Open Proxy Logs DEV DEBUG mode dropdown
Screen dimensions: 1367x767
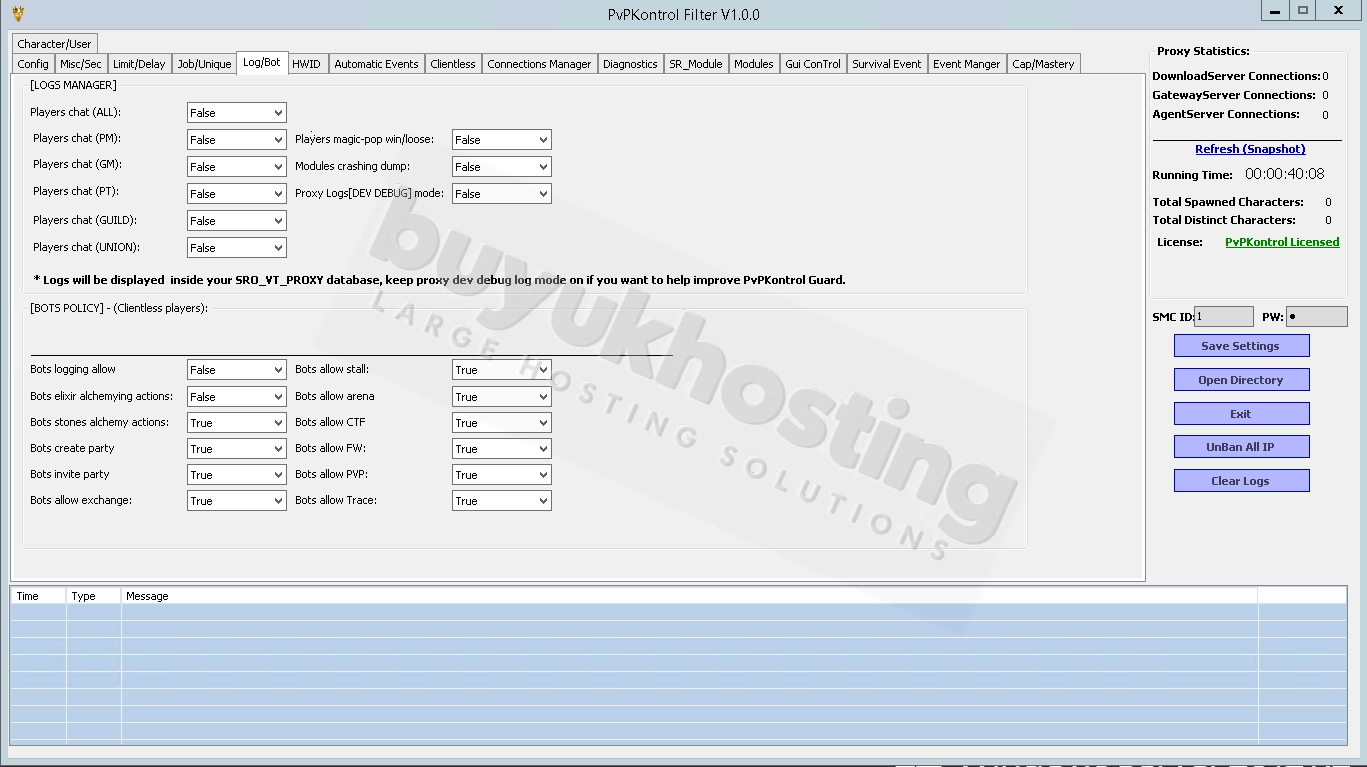pyautogui.click(x=501, y=194)
